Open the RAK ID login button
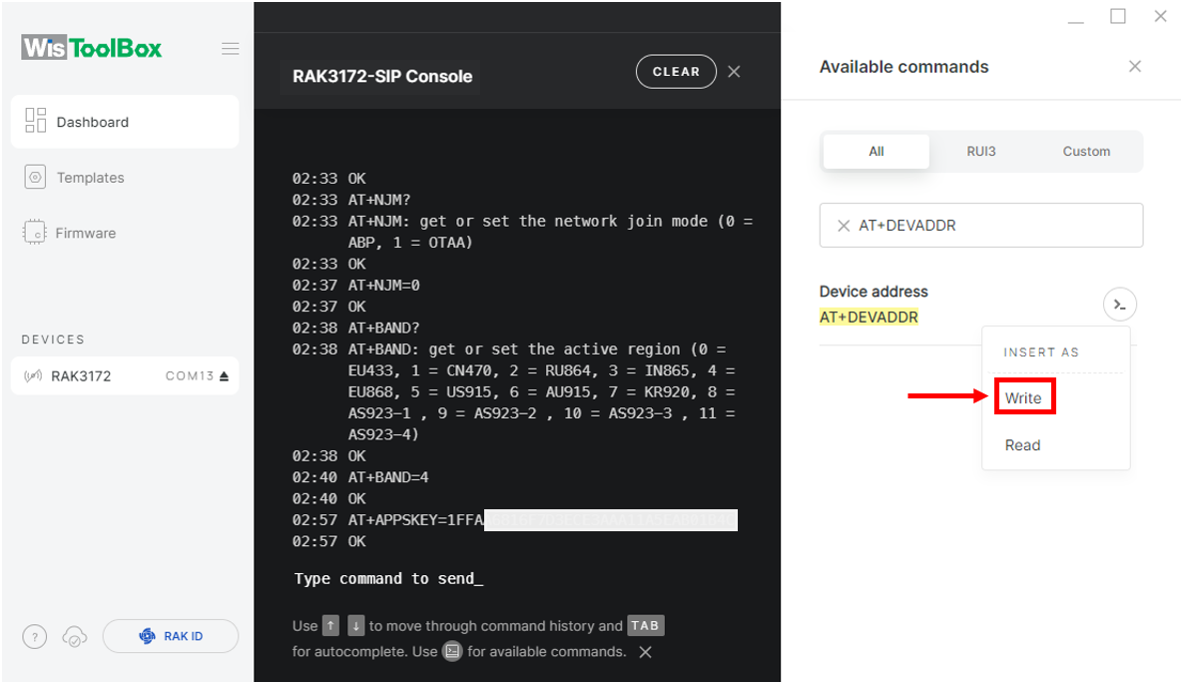This screenshot has width=1184, height=682. coord(171,636)
